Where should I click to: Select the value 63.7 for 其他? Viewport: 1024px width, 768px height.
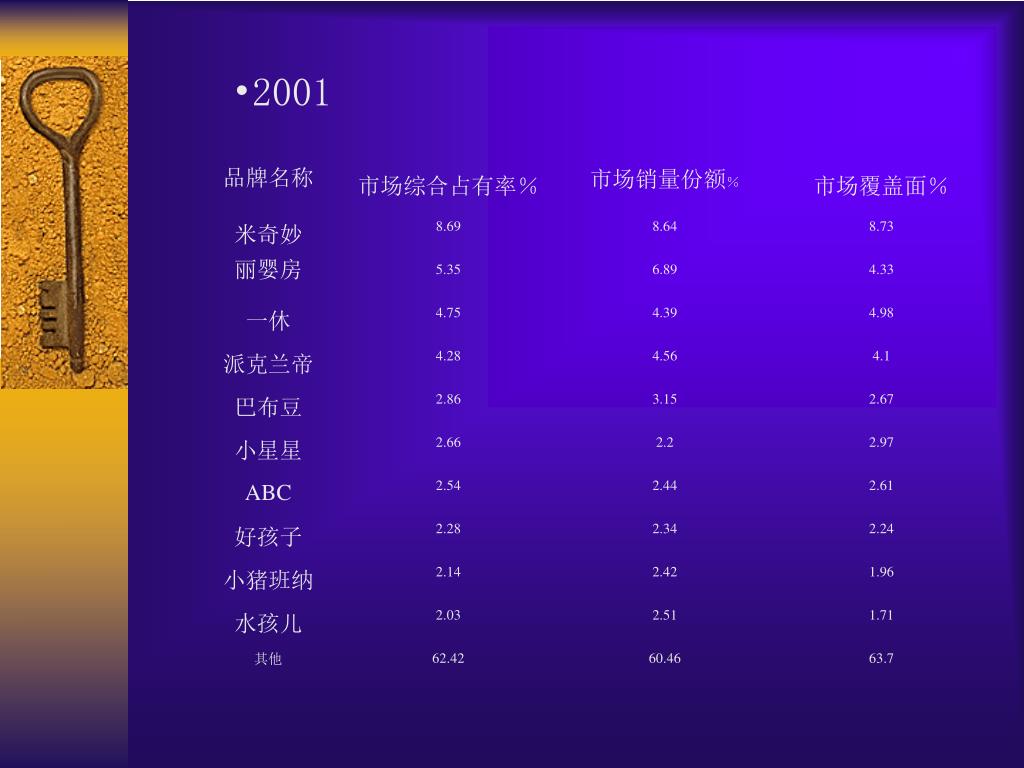tap(881, 658)
